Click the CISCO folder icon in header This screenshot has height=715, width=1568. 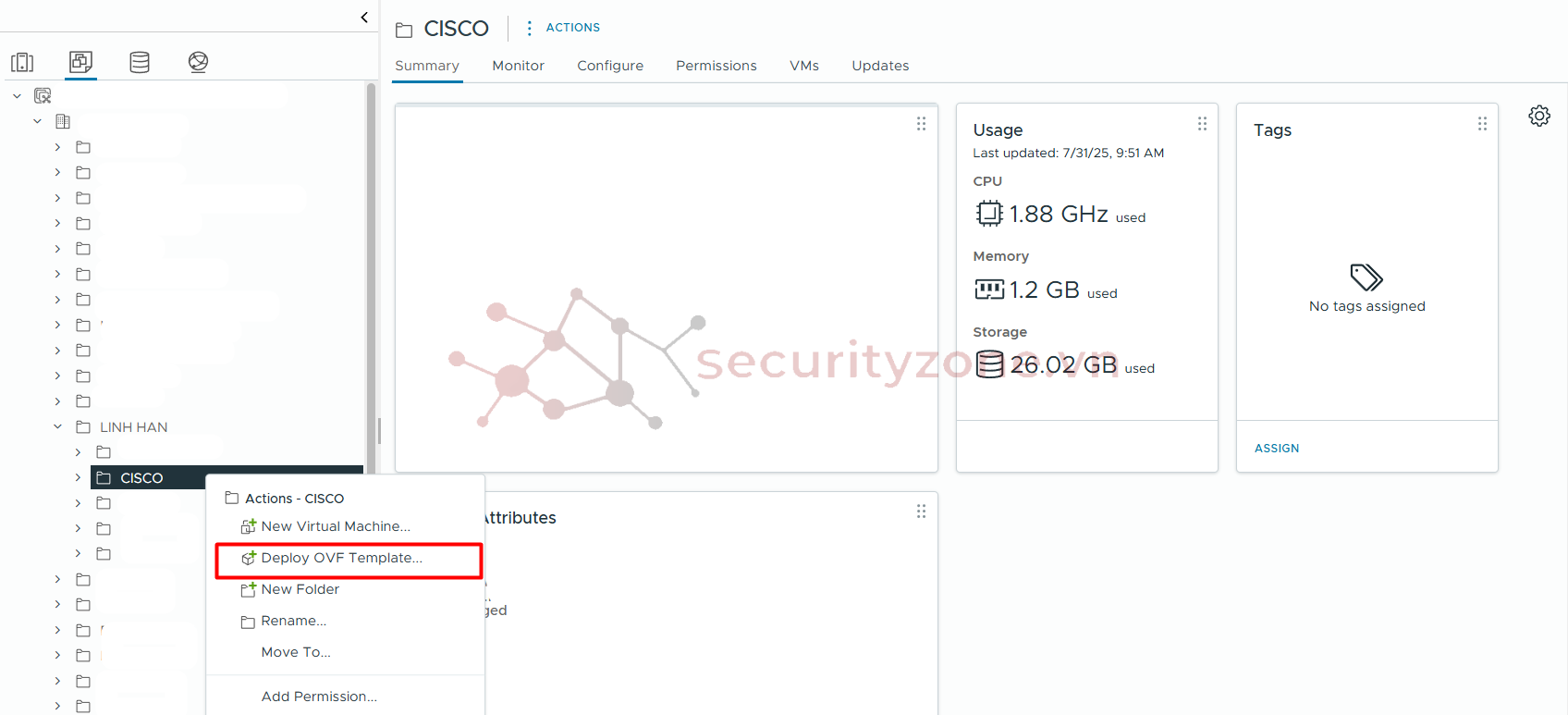point(404,31)
